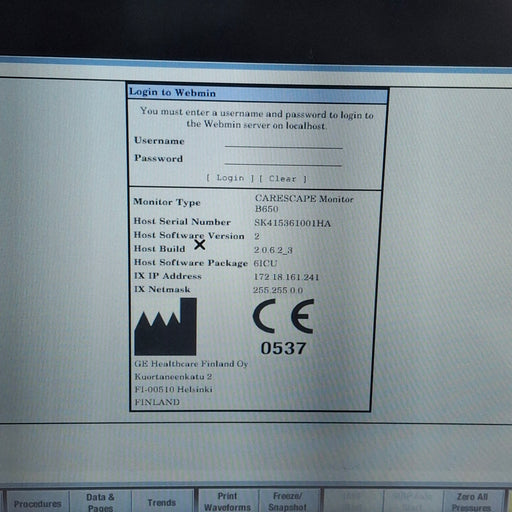Open the Trends menu key
512x512 pixels.
(x=162, y=501)
